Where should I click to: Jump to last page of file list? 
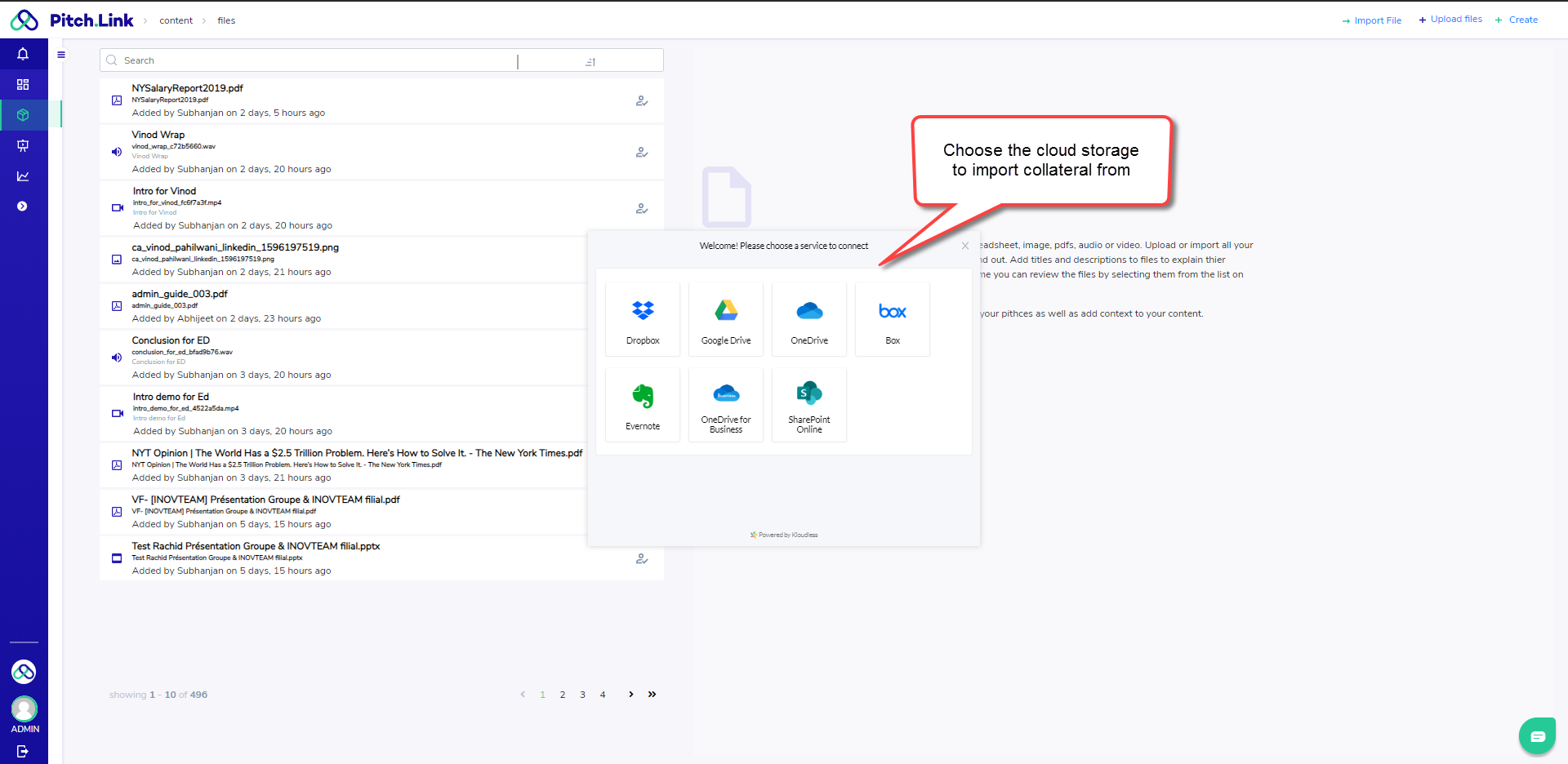click(652, 695)
